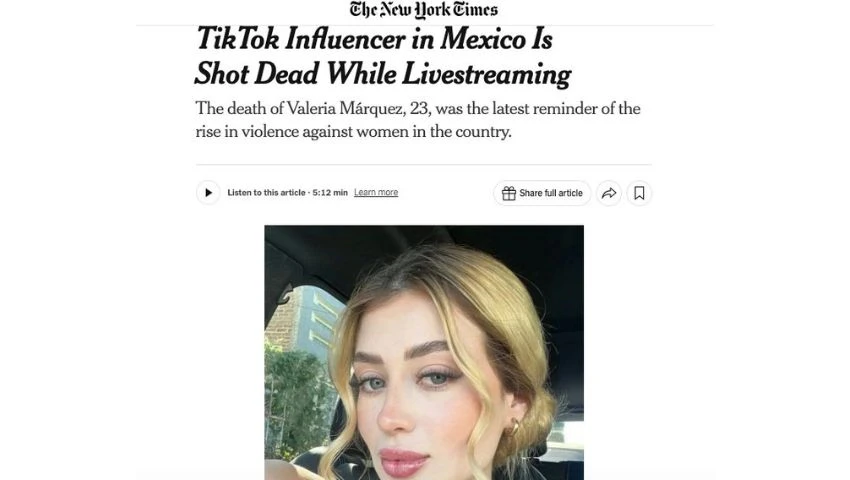The image size is (850, 480).
Task: Click the headline word Livestreaming
Action: pos(486,74)
